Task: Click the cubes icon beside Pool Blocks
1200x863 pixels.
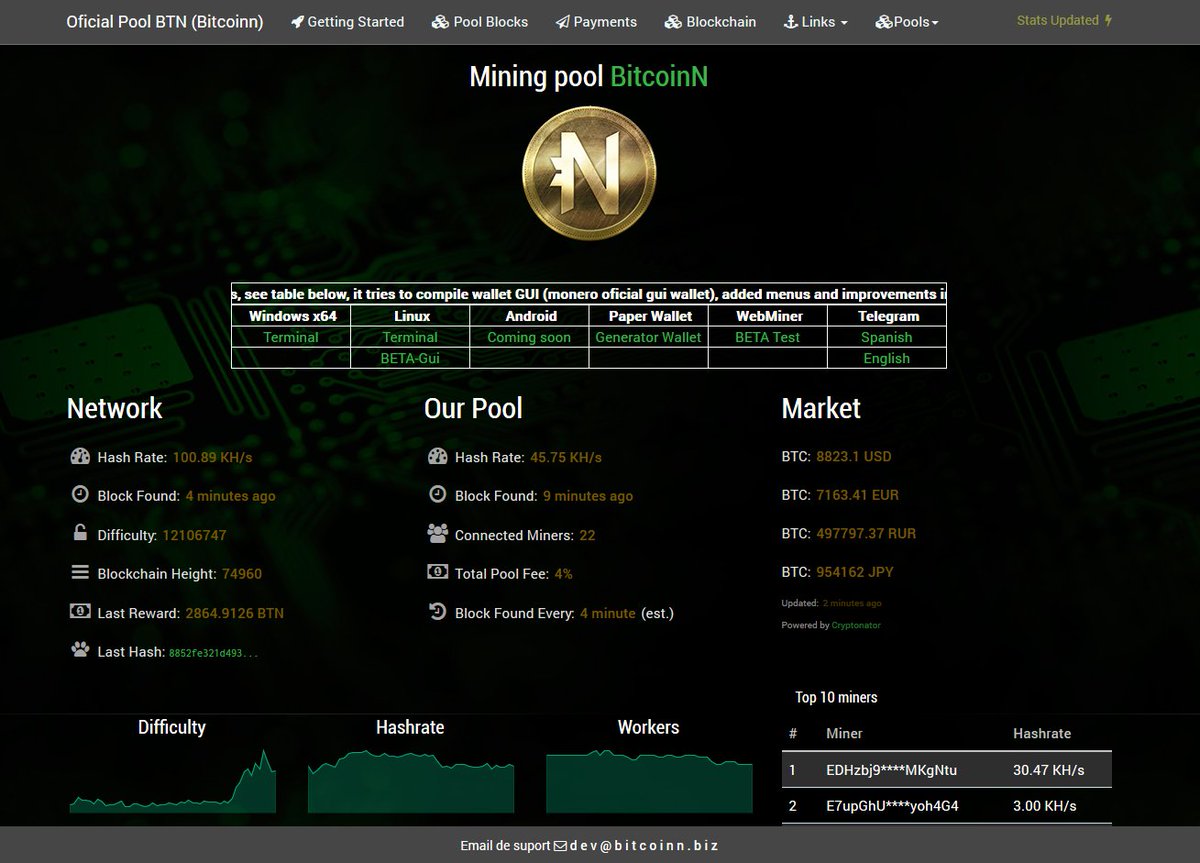Action: coord(440,22)
